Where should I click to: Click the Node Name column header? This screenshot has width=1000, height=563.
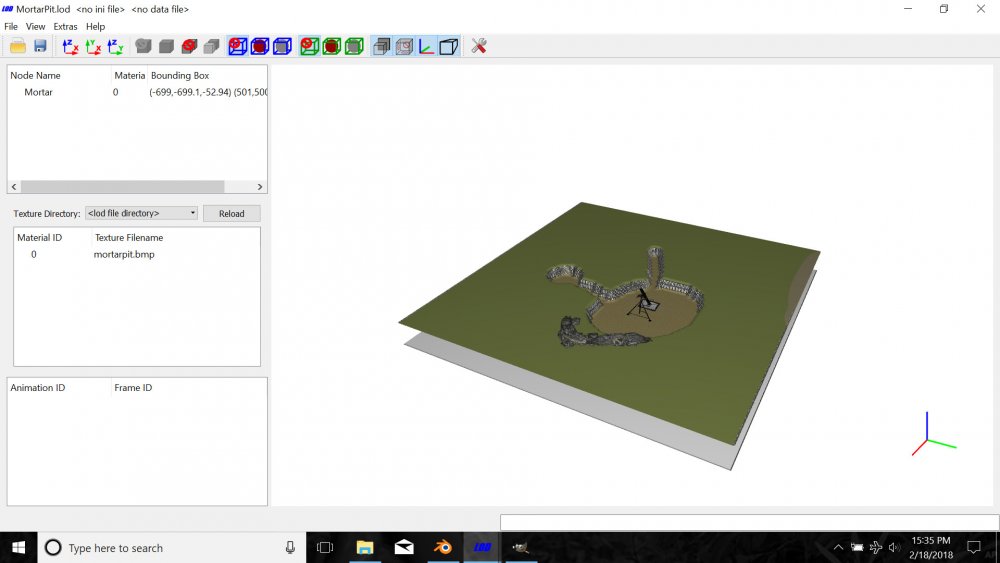[x=35, y=75]
